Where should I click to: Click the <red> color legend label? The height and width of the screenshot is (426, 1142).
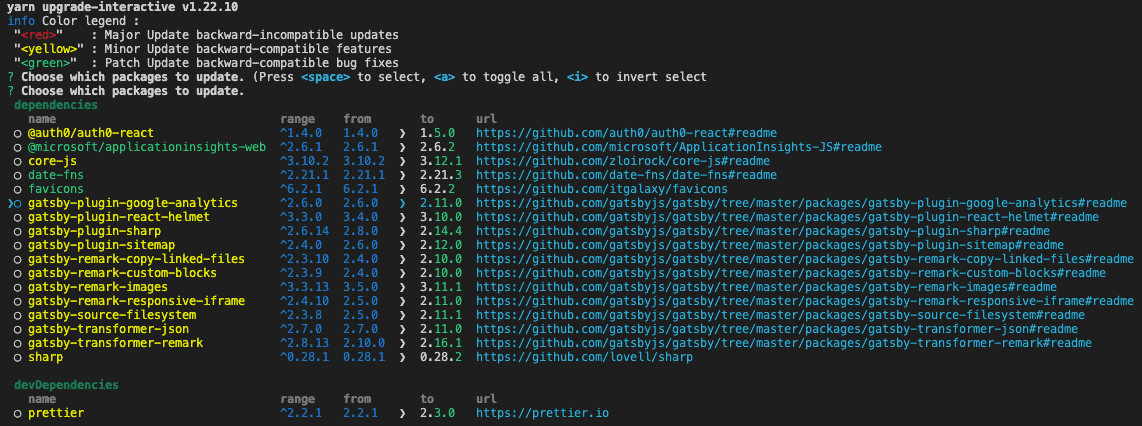(42, 35)
